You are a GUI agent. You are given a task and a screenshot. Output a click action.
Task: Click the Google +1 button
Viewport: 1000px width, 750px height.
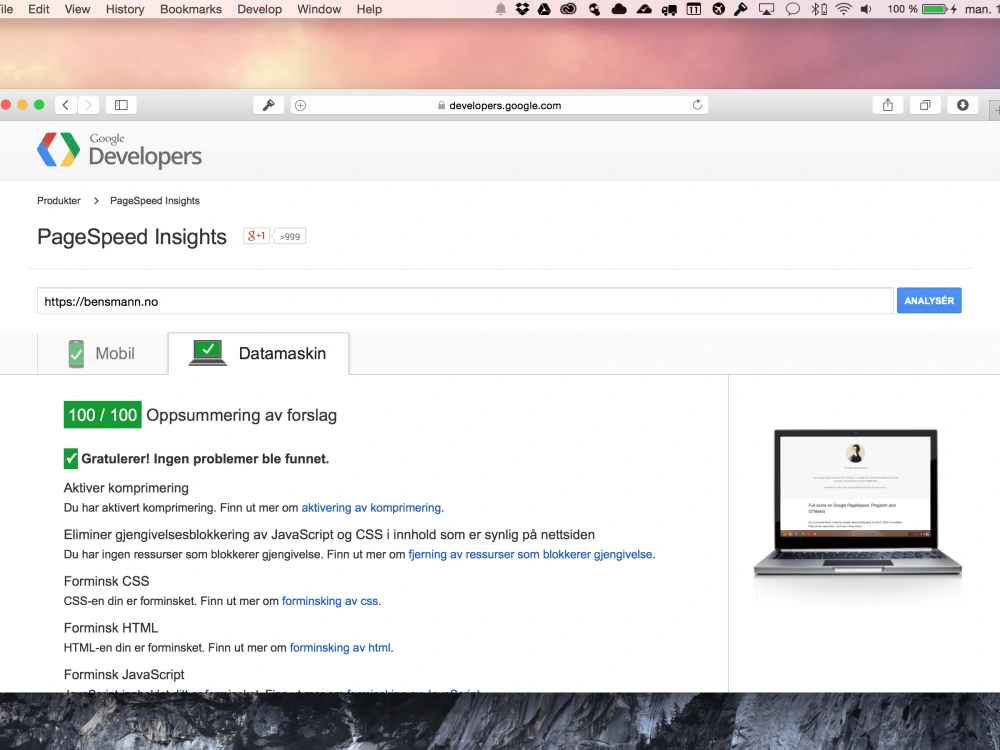coord(256,236)
